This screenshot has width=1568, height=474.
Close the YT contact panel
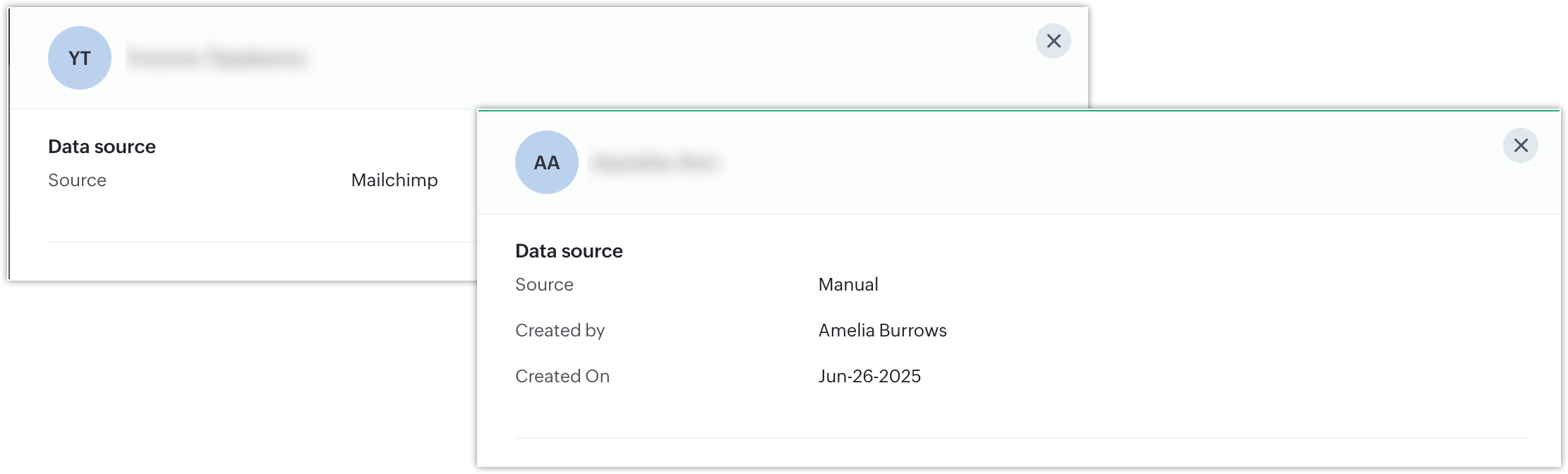[1053, 41]
